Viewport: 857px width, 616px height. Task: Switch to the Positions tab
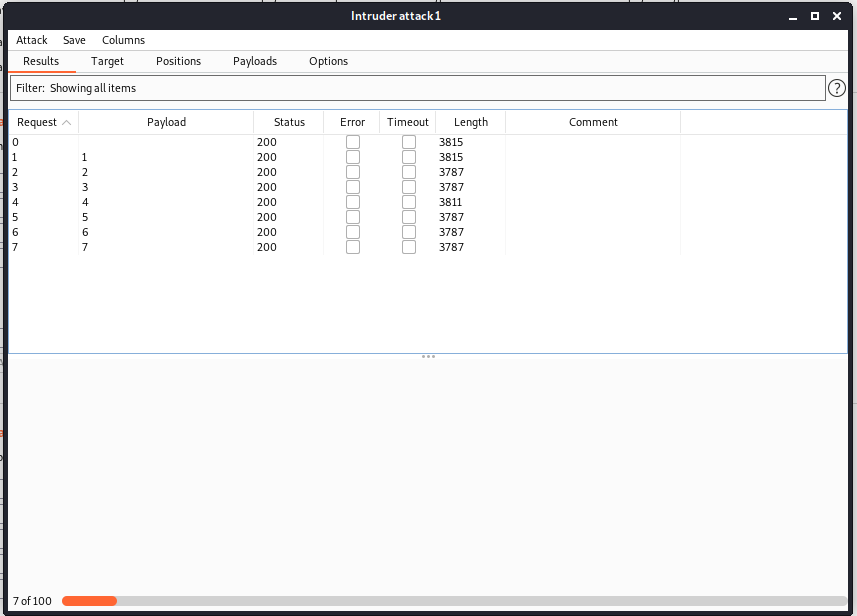pyautogui.click(x=178, y=61)
